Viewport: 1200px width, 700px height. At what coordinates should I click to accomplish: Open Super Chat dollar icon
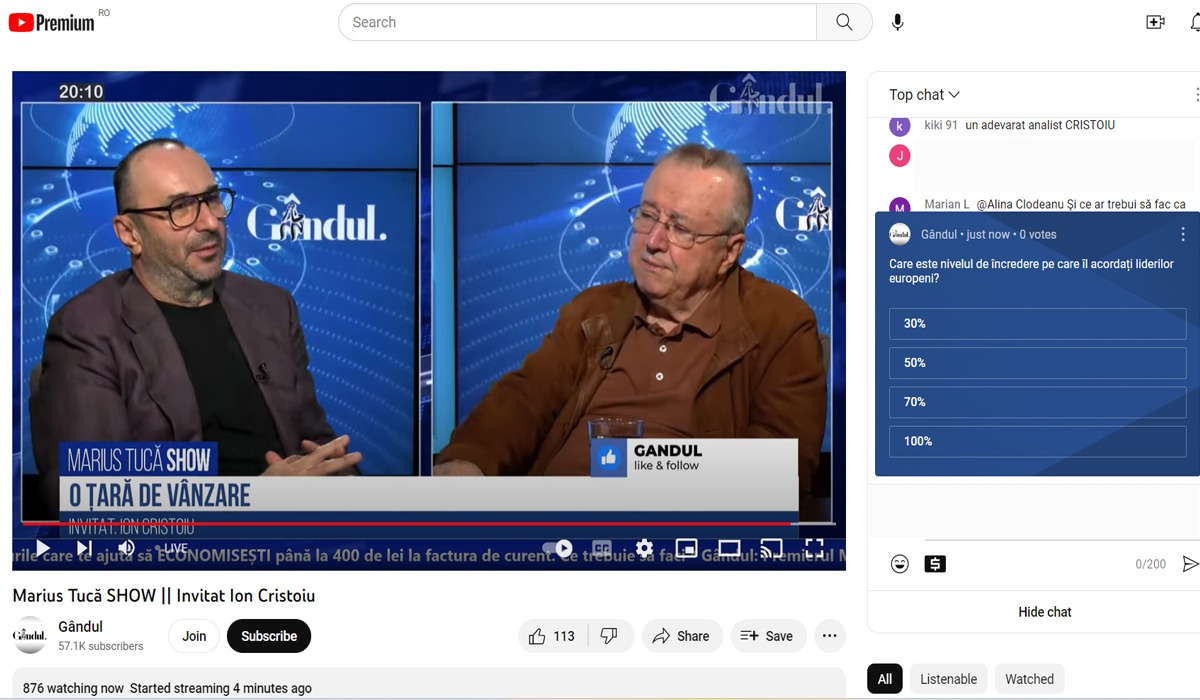(935, 564)
